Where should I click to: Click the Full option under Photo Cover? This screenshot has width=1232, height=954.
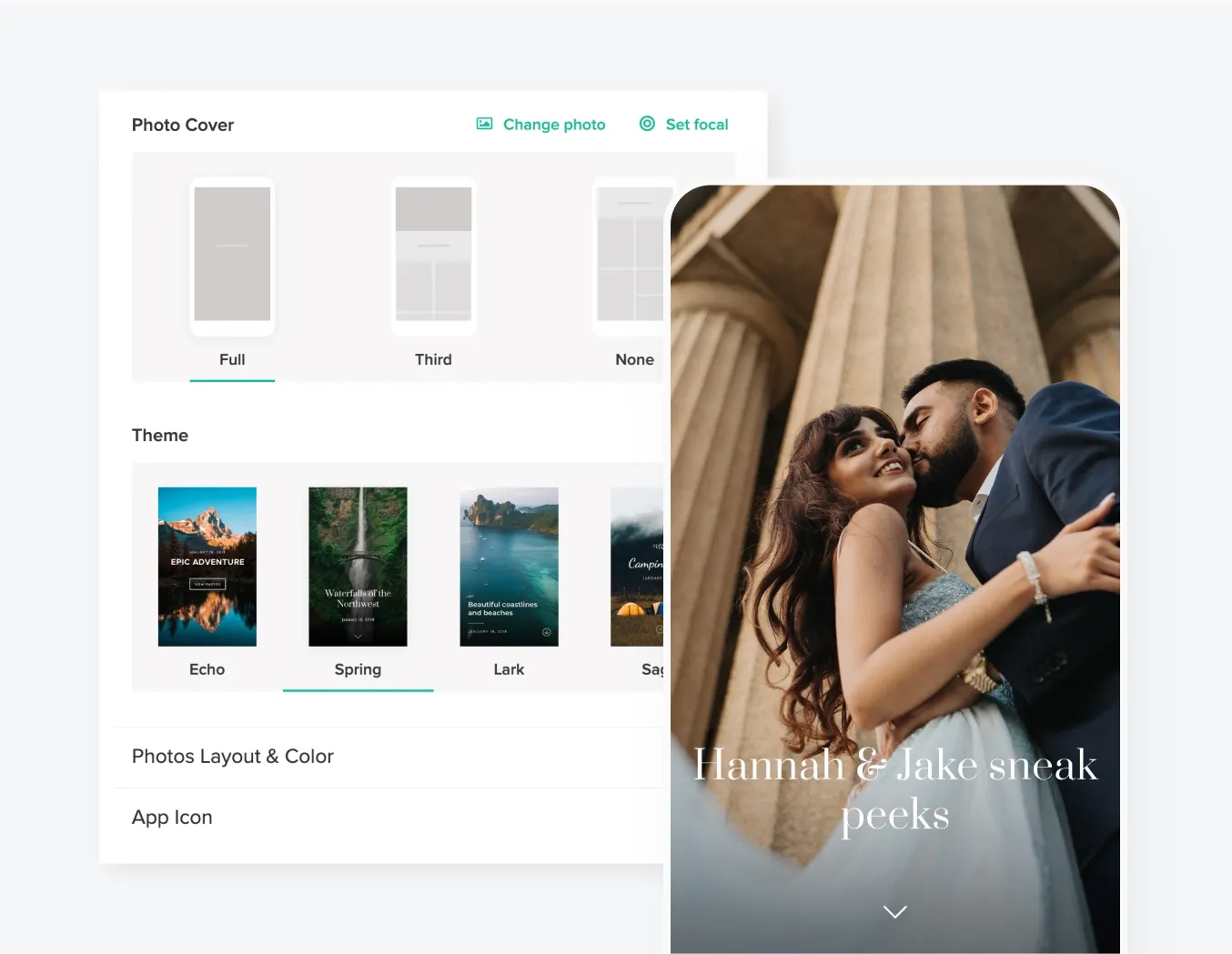(232, 359)
